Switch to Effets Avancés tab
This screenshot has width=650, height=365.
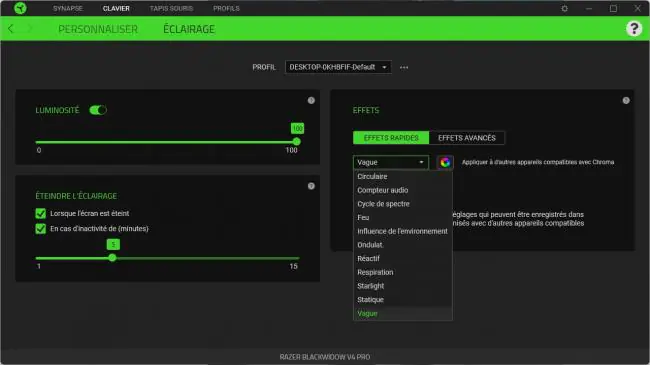point(467,138)
